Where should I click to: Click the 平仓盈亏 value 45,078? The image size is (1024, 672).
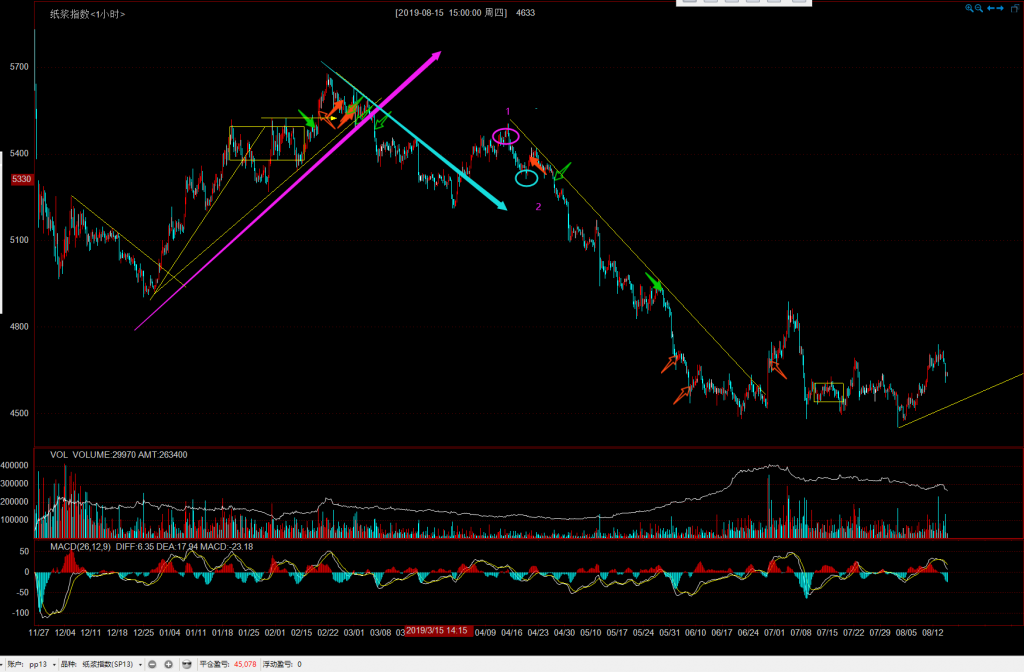pyautogui.click(x=247, y=664)
